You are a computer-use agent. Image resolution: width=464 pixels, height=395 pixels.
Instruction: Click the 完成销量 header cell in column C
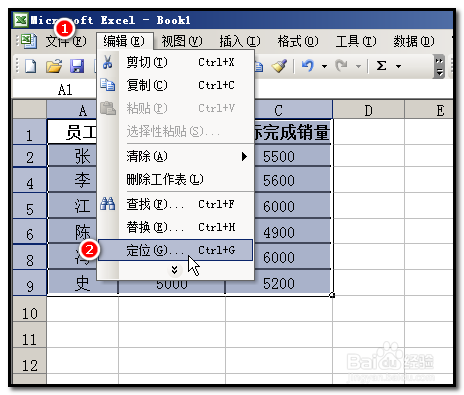293,132
